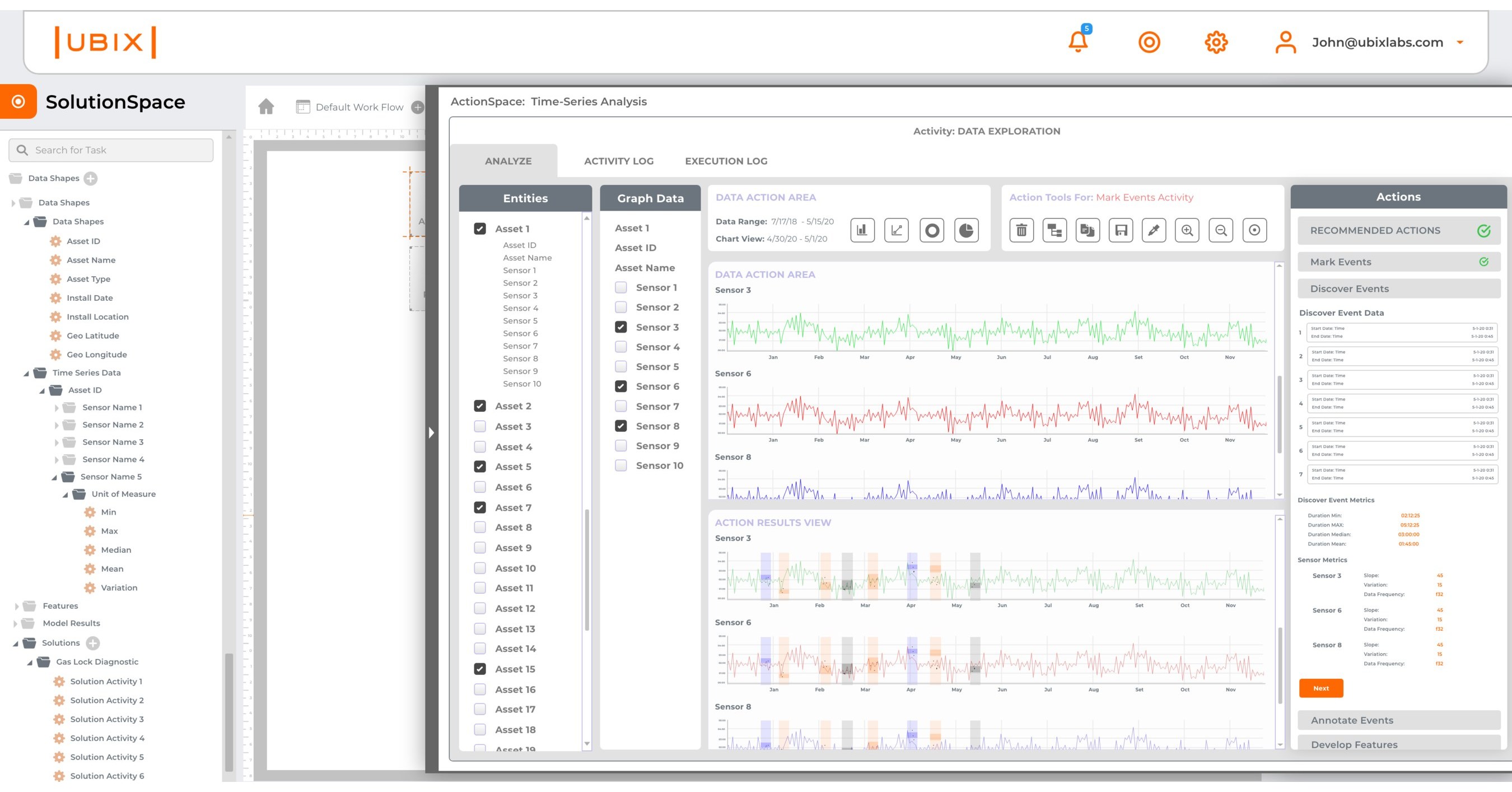The height and width of the screenshot is (792, 1512).
Task: Open notifications bell in top bar
Action: [1078, 41]
